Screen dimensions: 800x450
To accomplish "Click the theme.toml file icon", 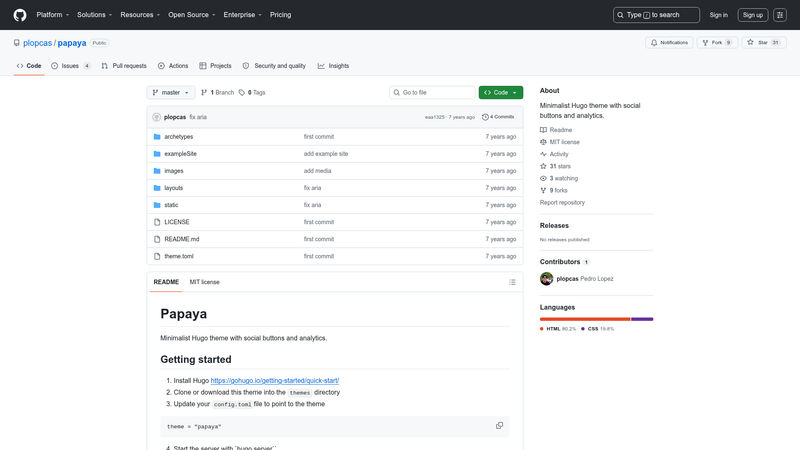I will (x=157, y=256).
